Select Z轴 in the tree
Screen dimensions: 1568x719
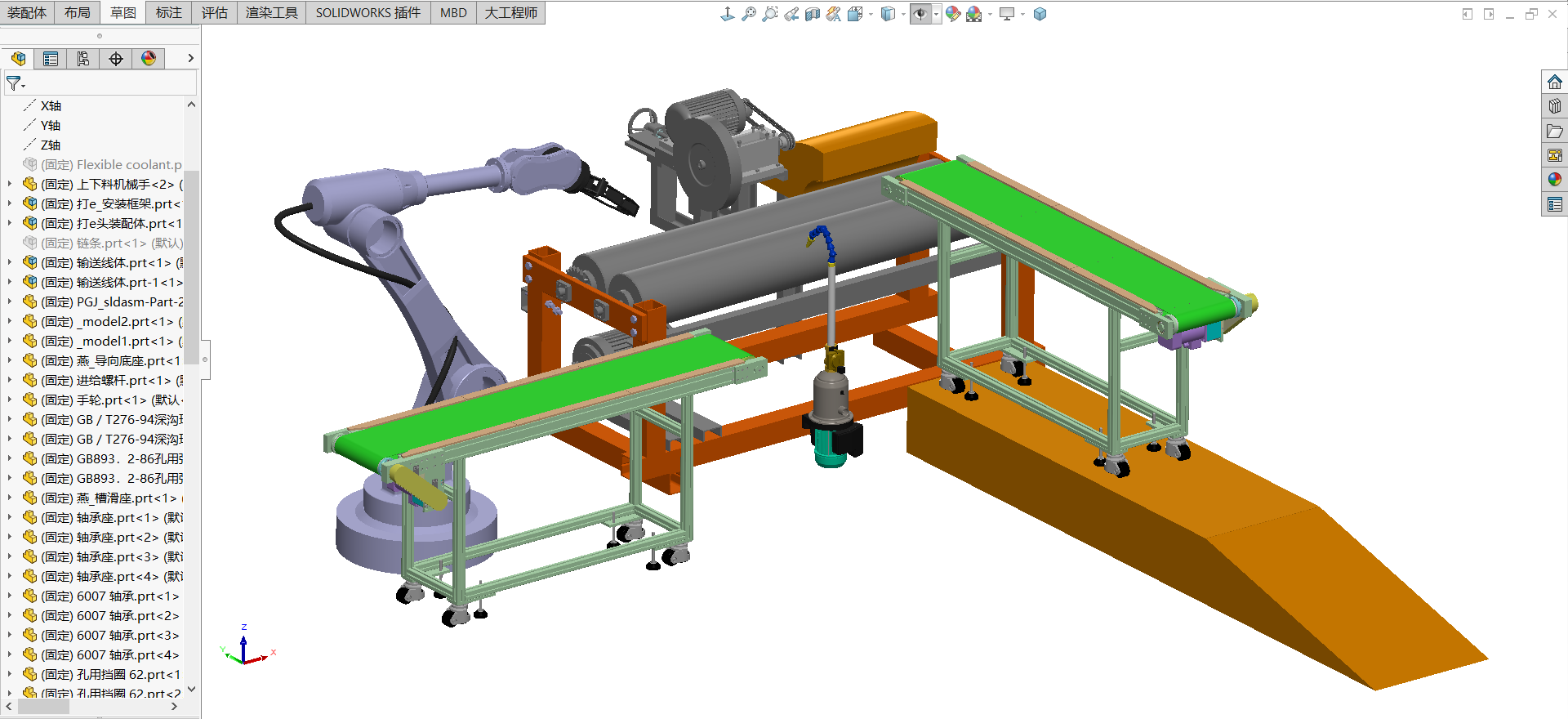[x=51, y=145]
